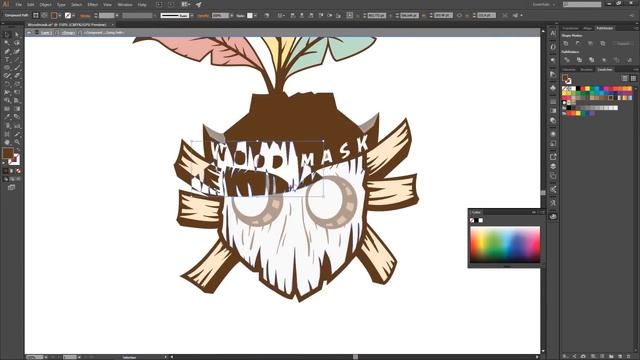The height and width of the screenshot is (360, 640).
Task: Click the Fill color box in toolbox
Action: tap(8, 153)
